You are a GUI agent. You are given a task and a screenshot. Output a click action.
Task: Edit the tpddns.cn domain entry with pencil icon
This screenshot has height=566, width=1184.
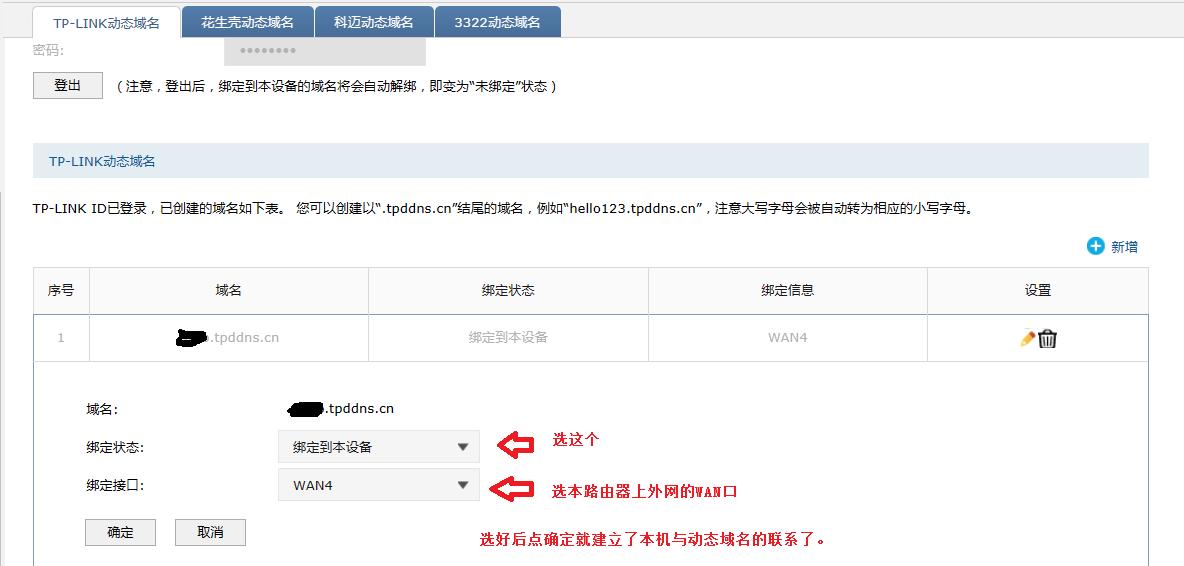pyautogui.click(x=1027, y=338)
